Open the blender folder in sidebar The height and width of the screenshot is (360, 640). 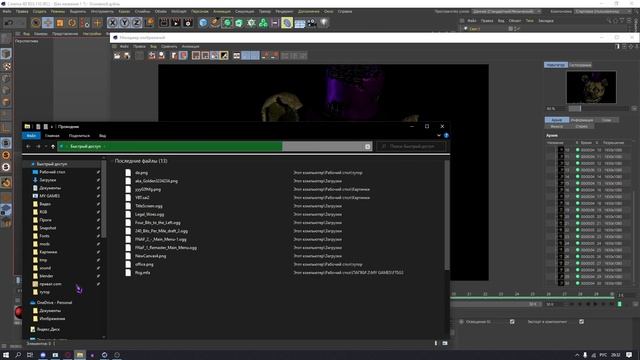click(x=46, y=276)
